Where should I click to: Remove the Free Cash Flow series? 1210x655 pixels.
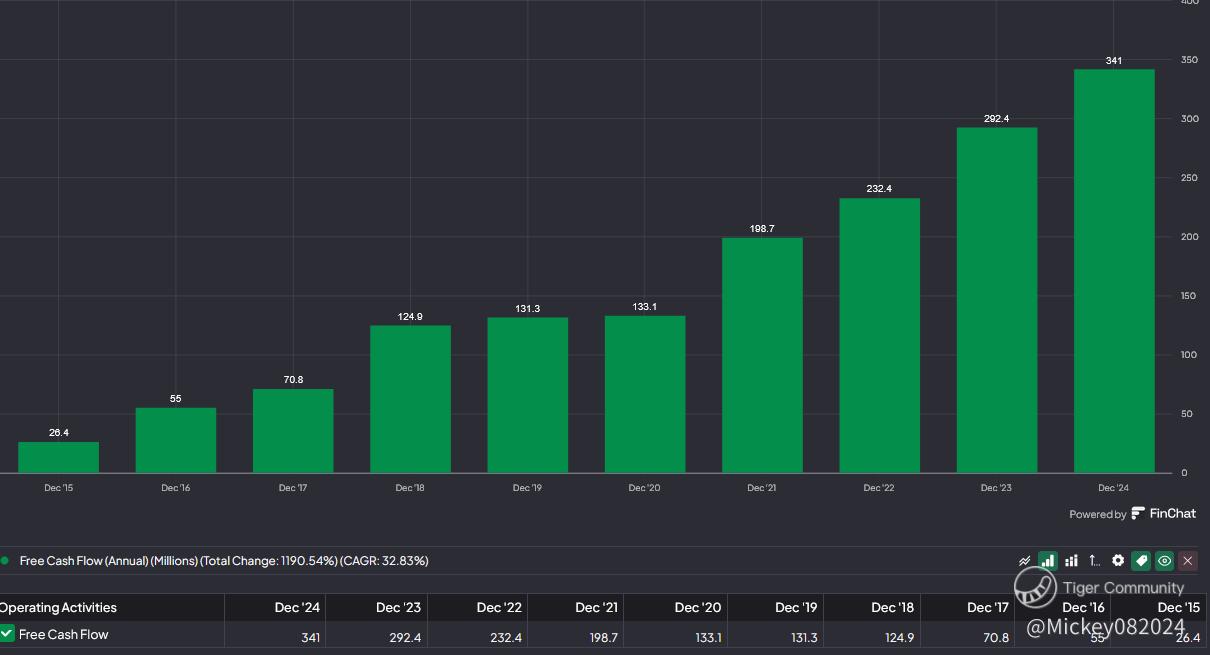pyautogui.click(x=1188, y=561)
